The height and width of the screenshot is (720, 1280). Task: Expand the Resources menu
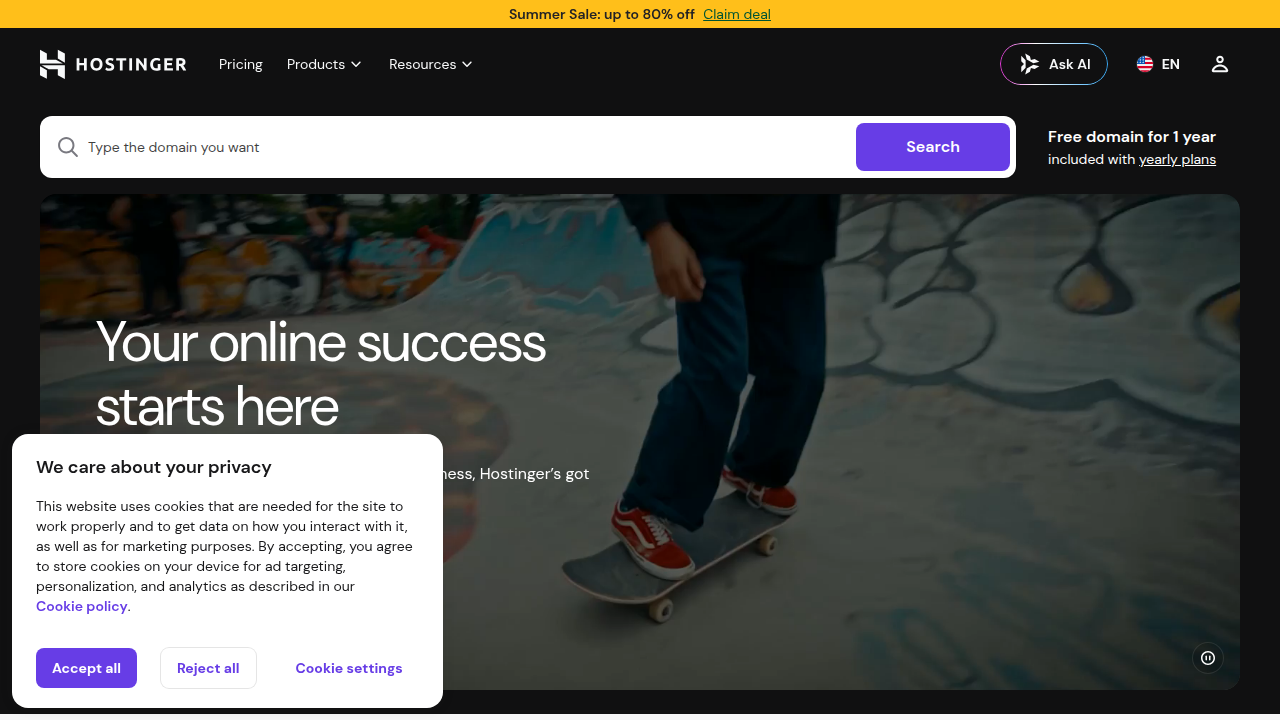431,64
